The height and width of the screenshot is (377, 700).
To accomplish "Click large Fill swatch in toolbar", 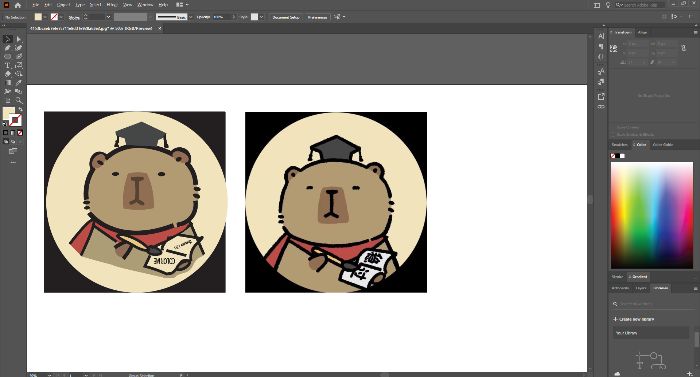I will (8, 113).
